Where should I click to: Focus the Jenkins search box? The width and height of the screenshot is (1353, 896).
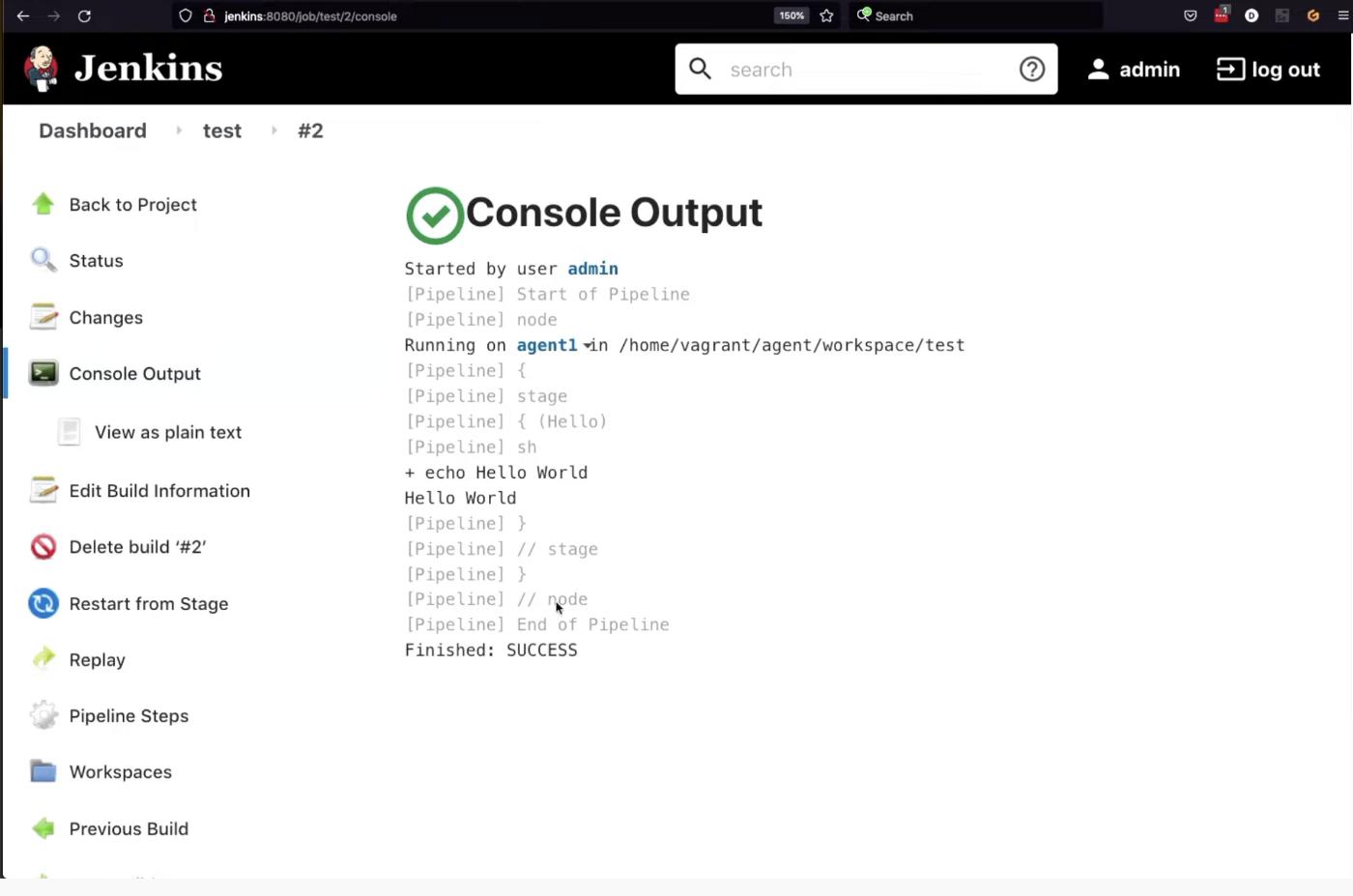click(865, 70)
